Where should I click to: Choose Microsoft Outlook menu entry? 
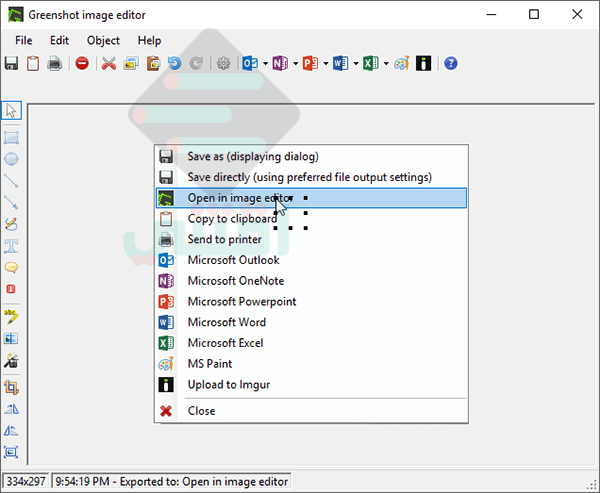(x=311, y=260)
